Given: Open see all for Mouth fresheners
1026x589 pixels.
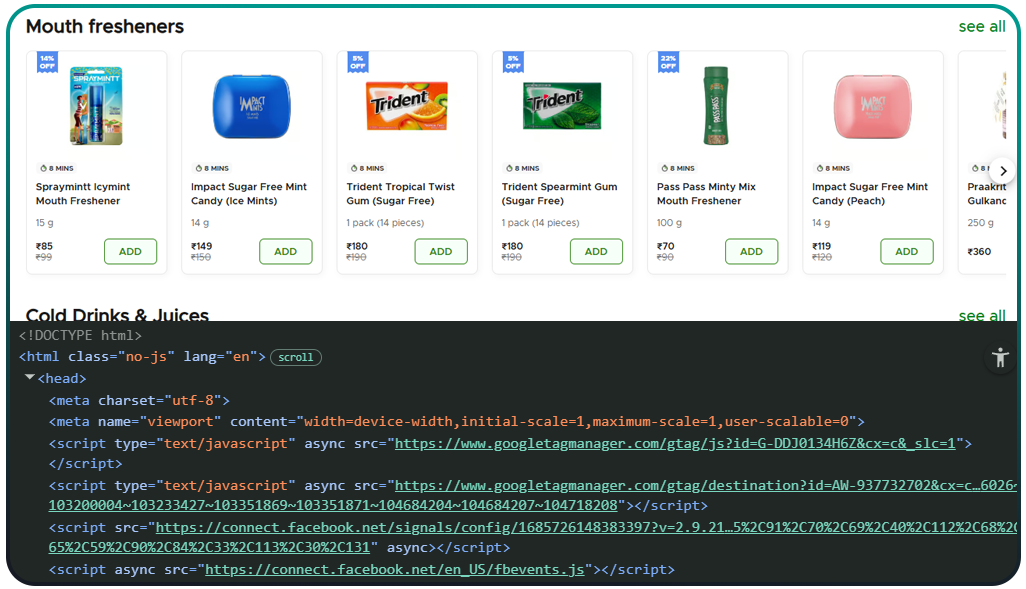Looking at the screenshot, I should coord(981,27).
